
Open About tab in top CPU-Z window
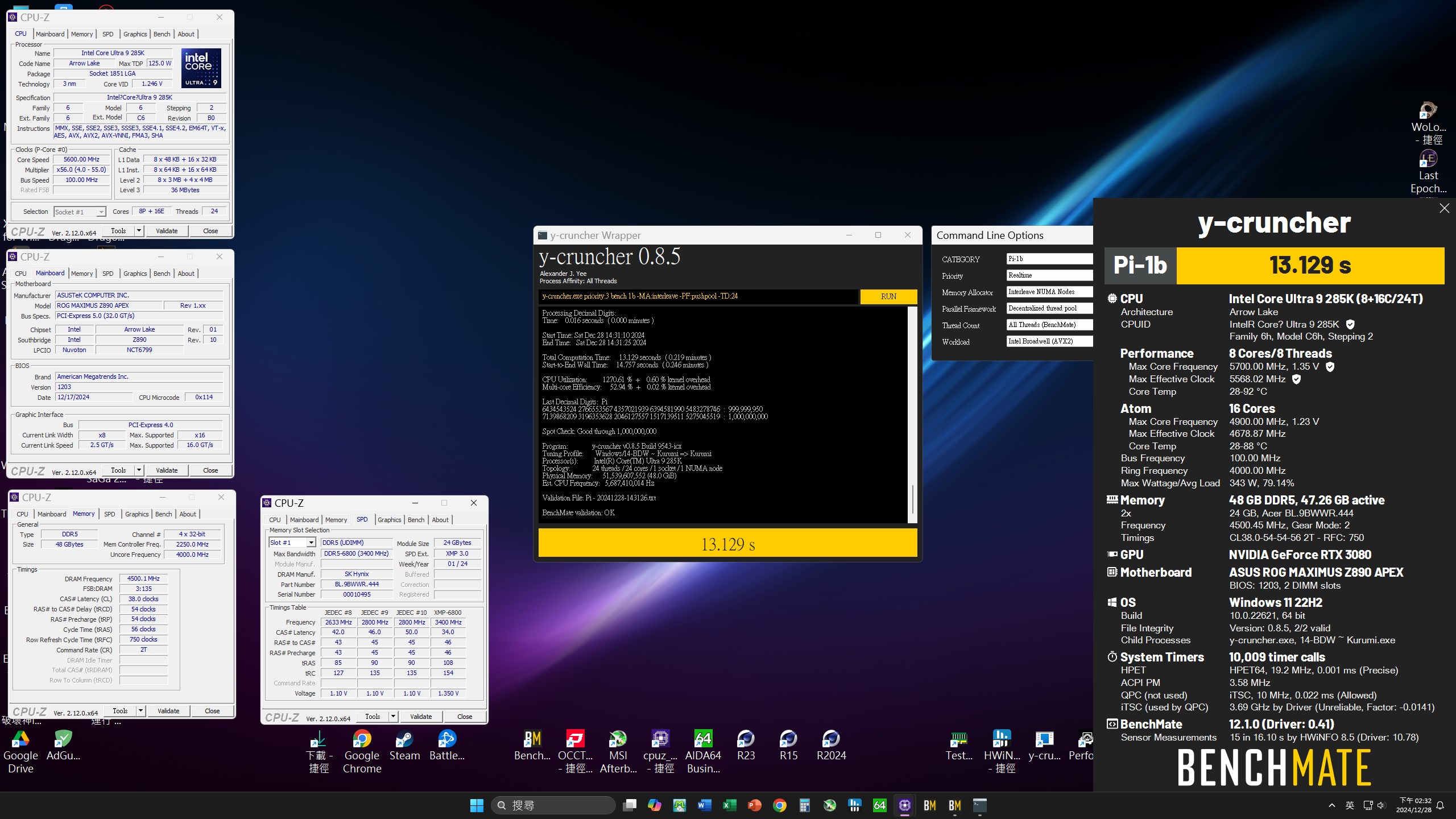point(186,34)
